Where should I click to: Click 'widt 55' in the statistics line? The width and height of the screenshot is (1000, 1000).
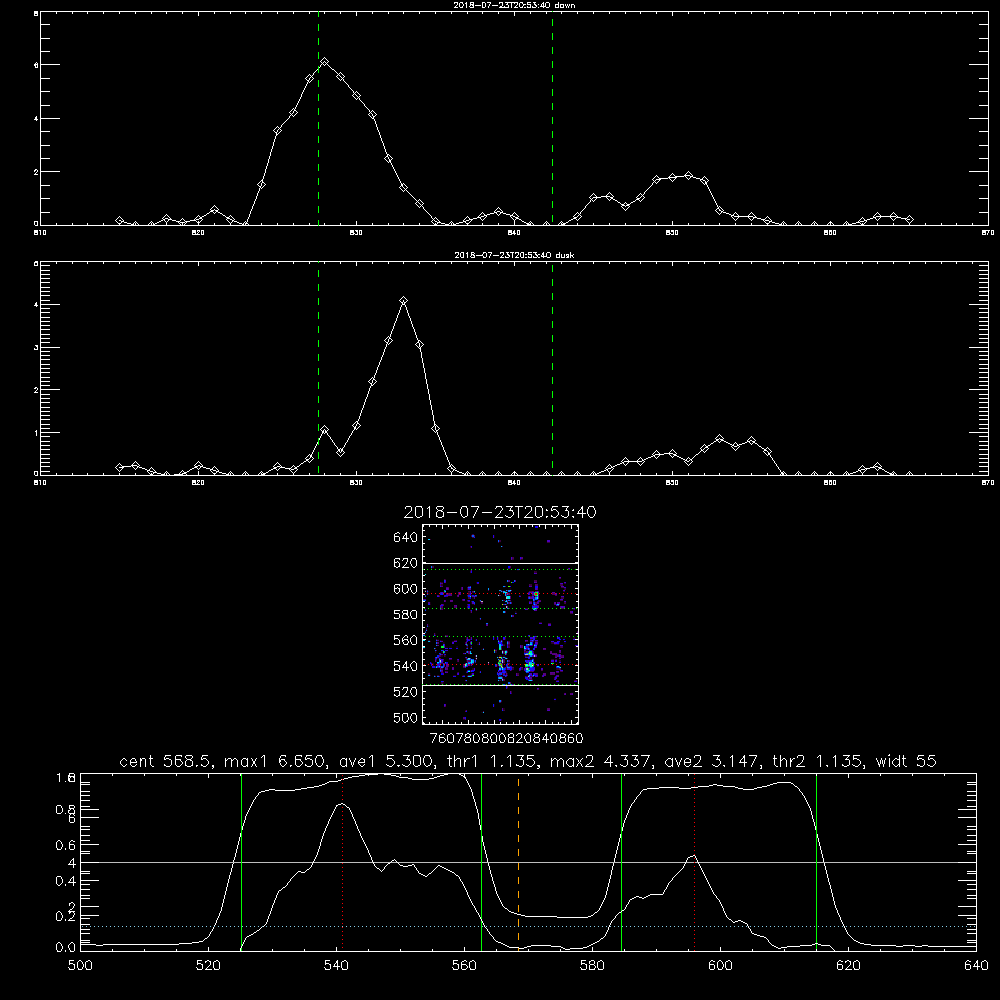click(x=906, y=761)
